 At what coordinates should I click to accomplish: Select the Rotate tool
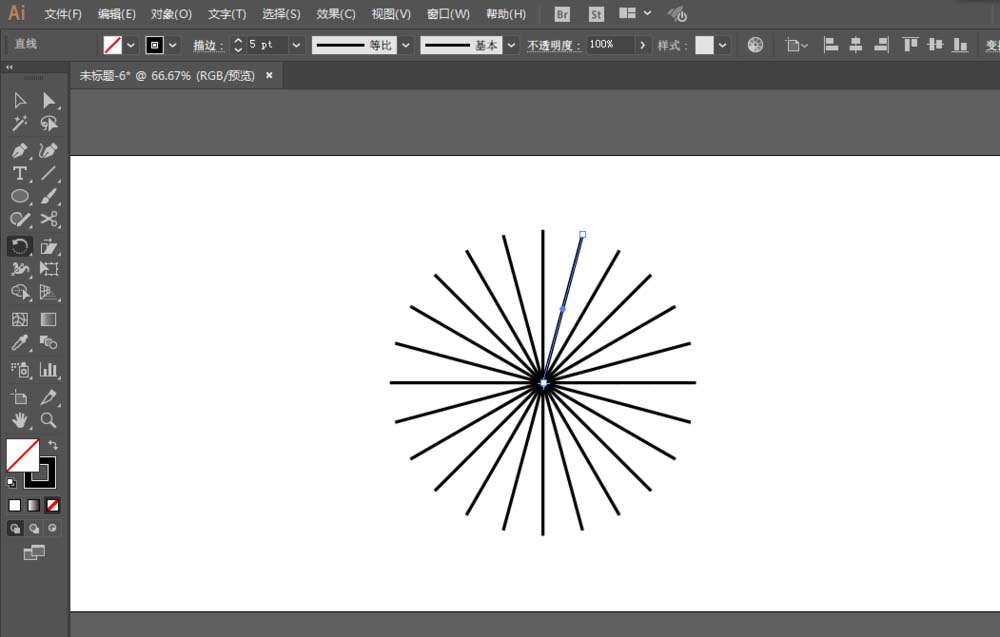[x=20, y=246]
